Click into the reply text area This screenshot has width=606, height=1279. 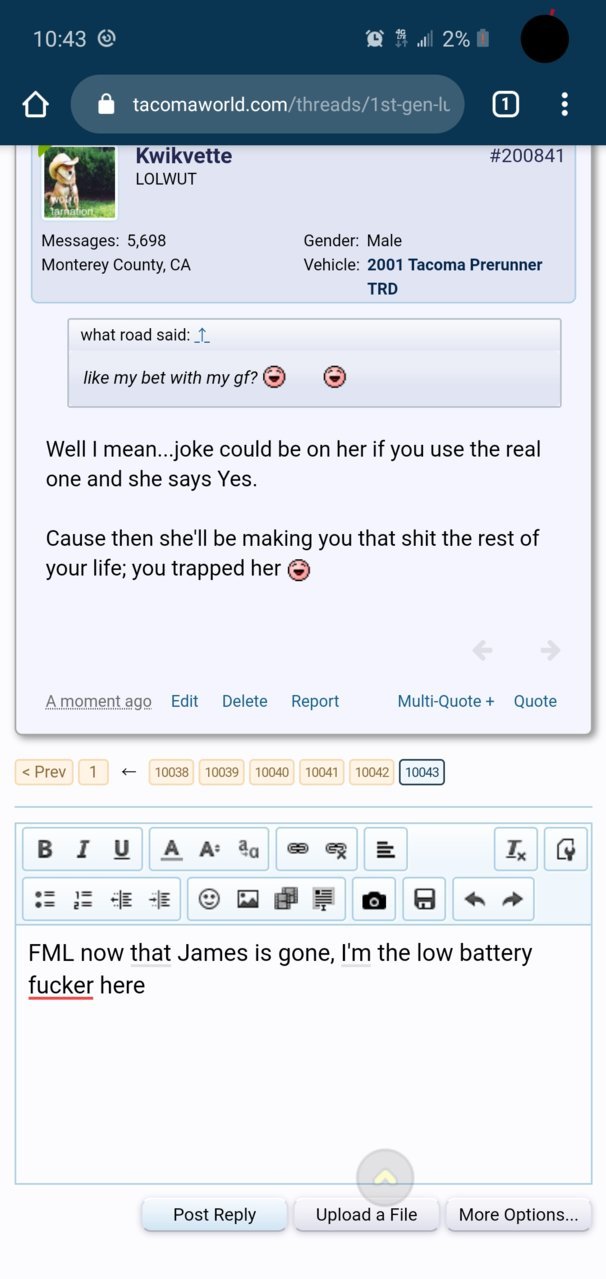point(303,1054)
